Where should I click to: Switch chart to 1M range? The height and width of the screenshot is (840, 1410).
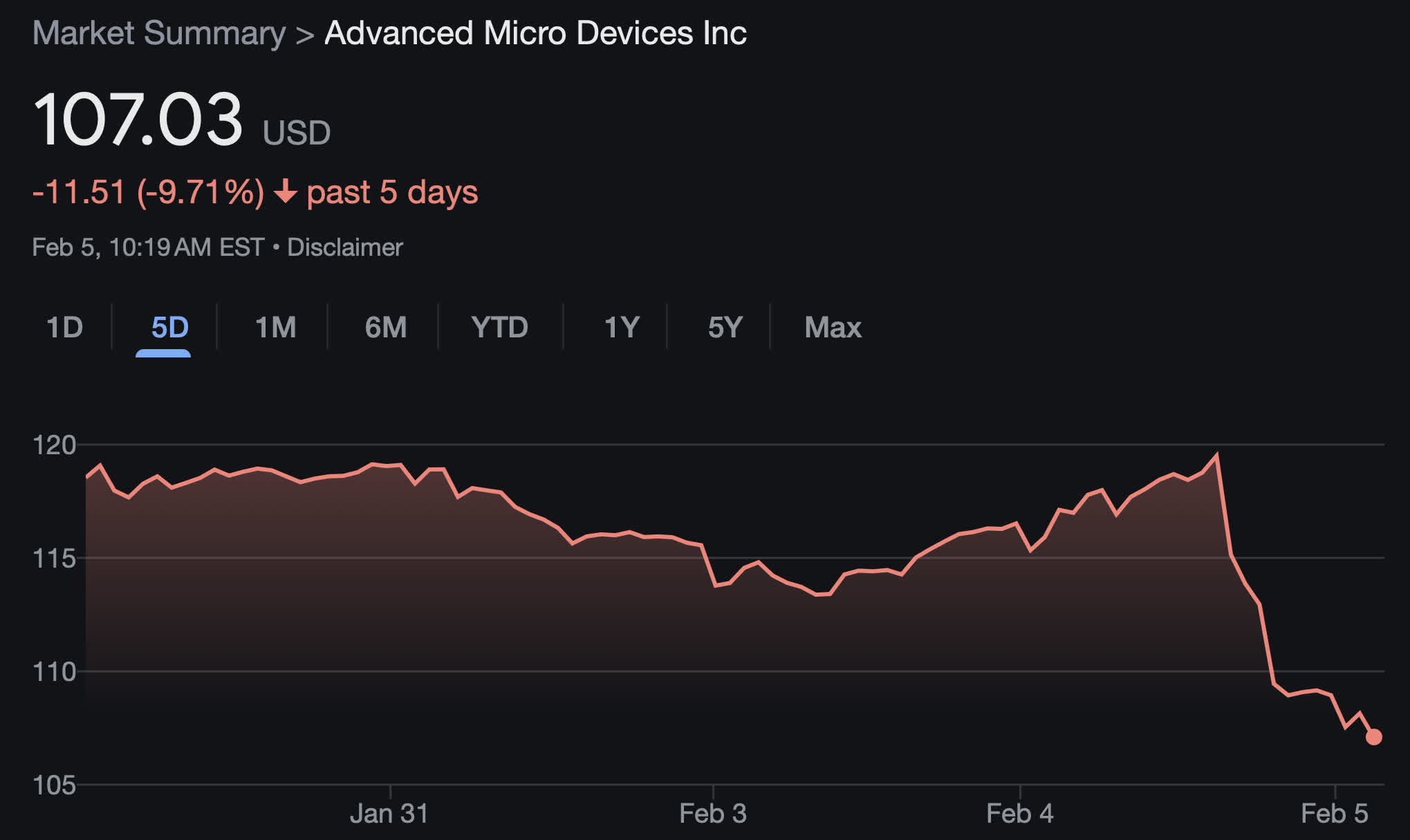[275, 327]
